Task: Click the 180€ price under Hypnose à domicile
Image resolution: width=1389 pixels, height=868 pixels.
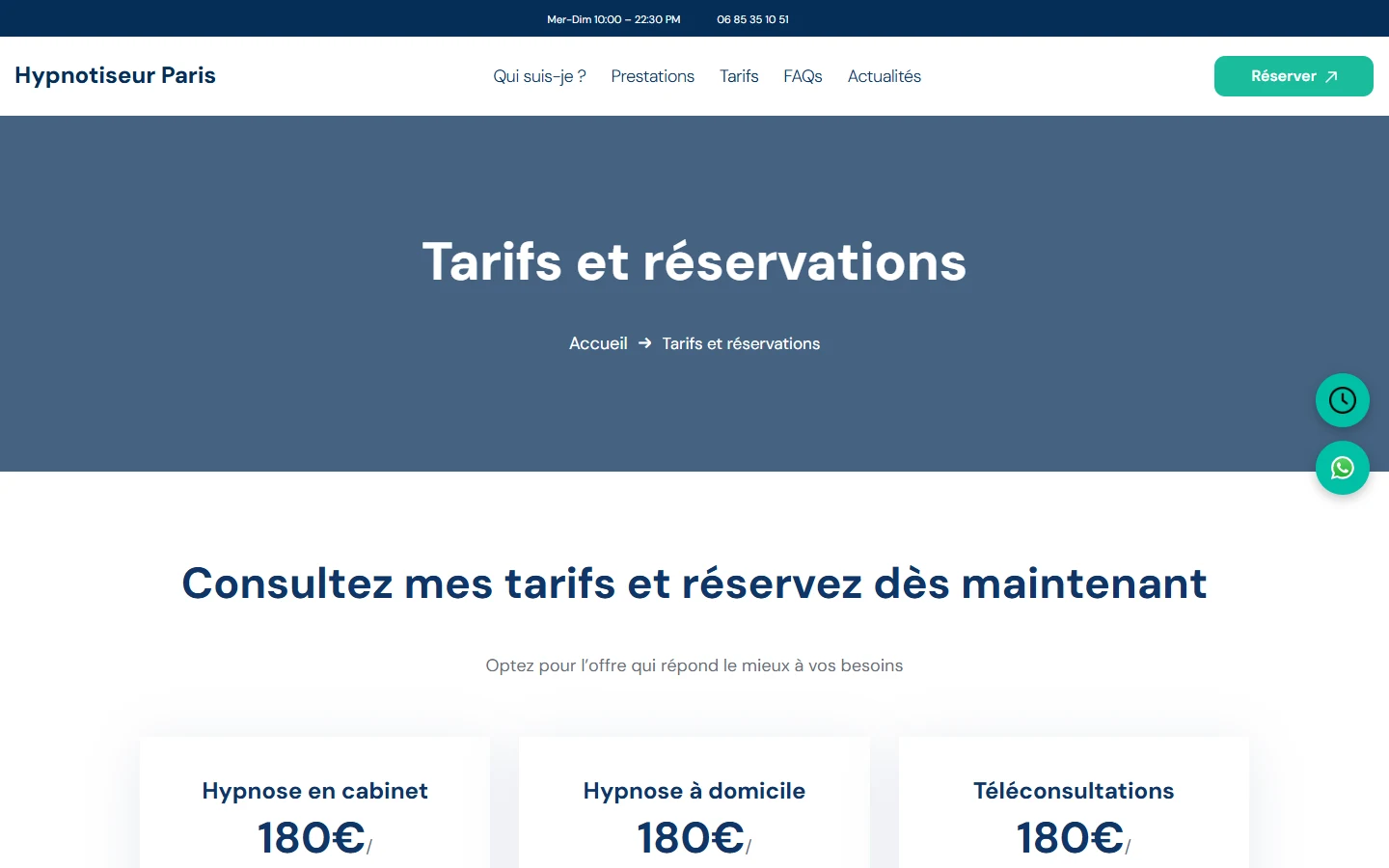Action: (691, 837)
